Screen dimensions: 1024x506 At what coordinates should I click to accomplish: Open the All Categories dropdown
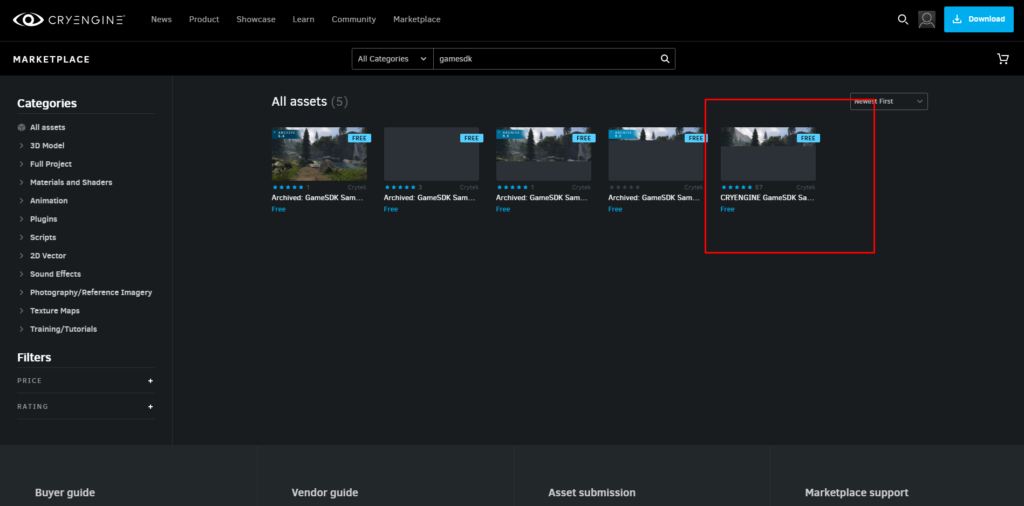392,59
